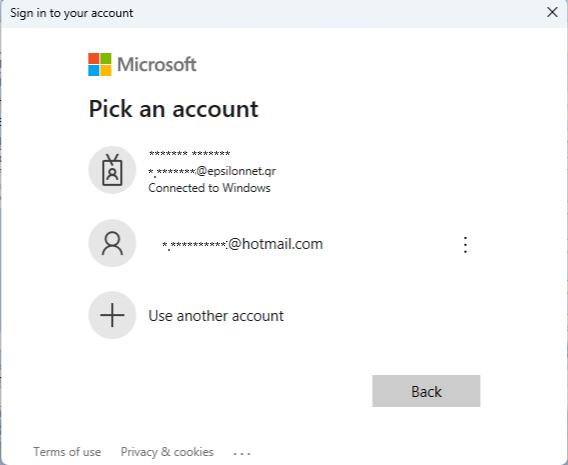The height and width of the screenshot is (465, 568).
Task: Click the work badge account avatar icon
Action: tap(112, 170)
